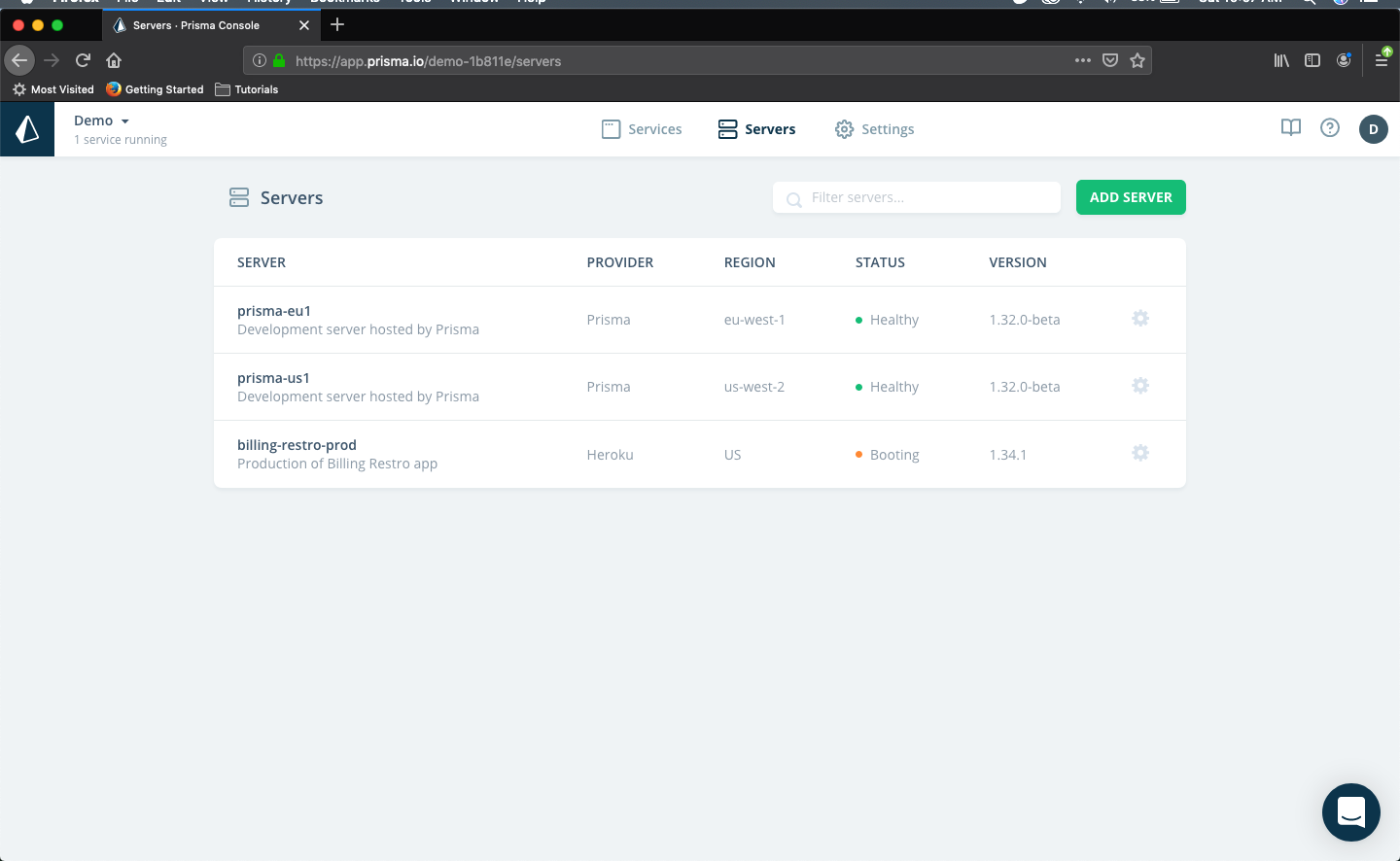1400x861 pixels.
Task: Click '1 service running' text
Action: tap(121, 140)
